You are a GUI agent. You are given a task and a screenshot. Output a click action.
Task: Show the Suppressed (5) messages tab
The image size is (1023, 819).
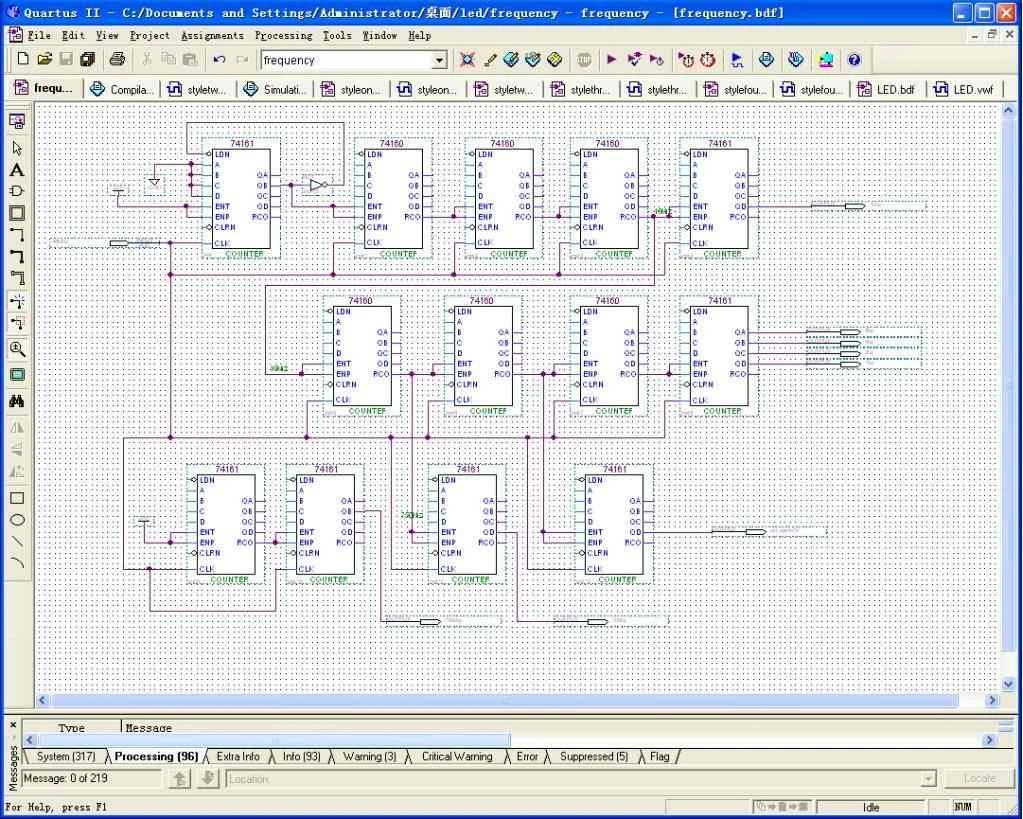pyautogui.click(x=594, y=757)
